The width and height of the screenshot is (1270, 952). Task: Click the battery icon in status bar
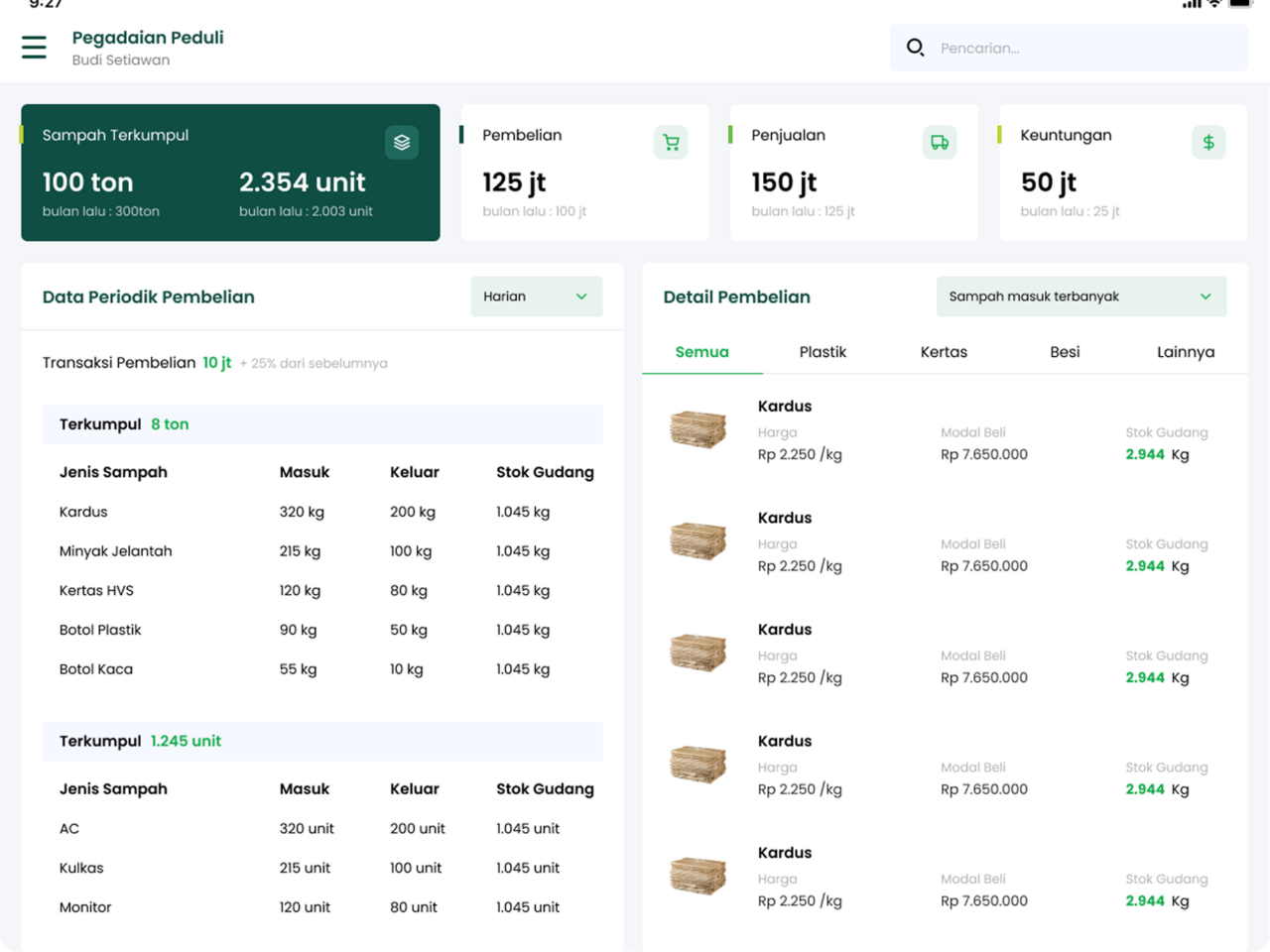[x=1240, y=4]
